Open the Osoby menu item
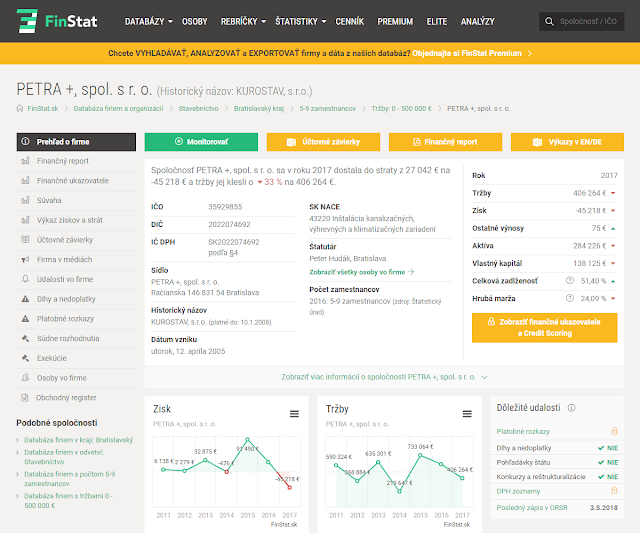Screen dimensions: 640x533 [x=195, y=22]
